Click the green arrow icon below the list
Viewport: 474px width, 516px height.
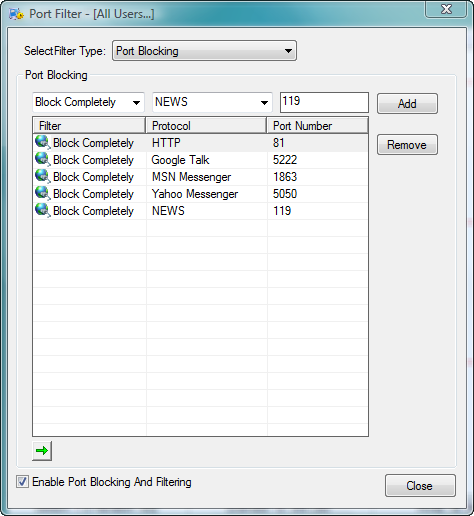tap(42, 451)
